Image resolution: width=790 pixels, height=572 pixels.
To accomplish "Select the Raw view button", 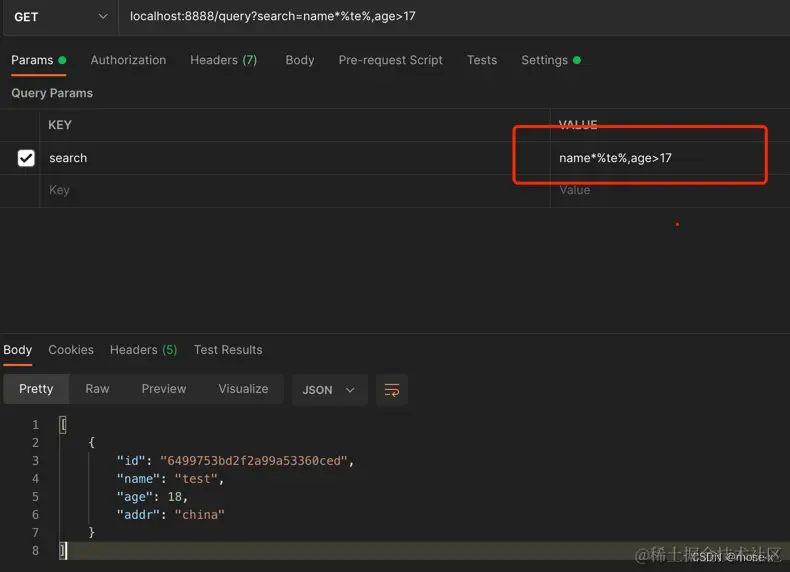I will click(97, 389).
